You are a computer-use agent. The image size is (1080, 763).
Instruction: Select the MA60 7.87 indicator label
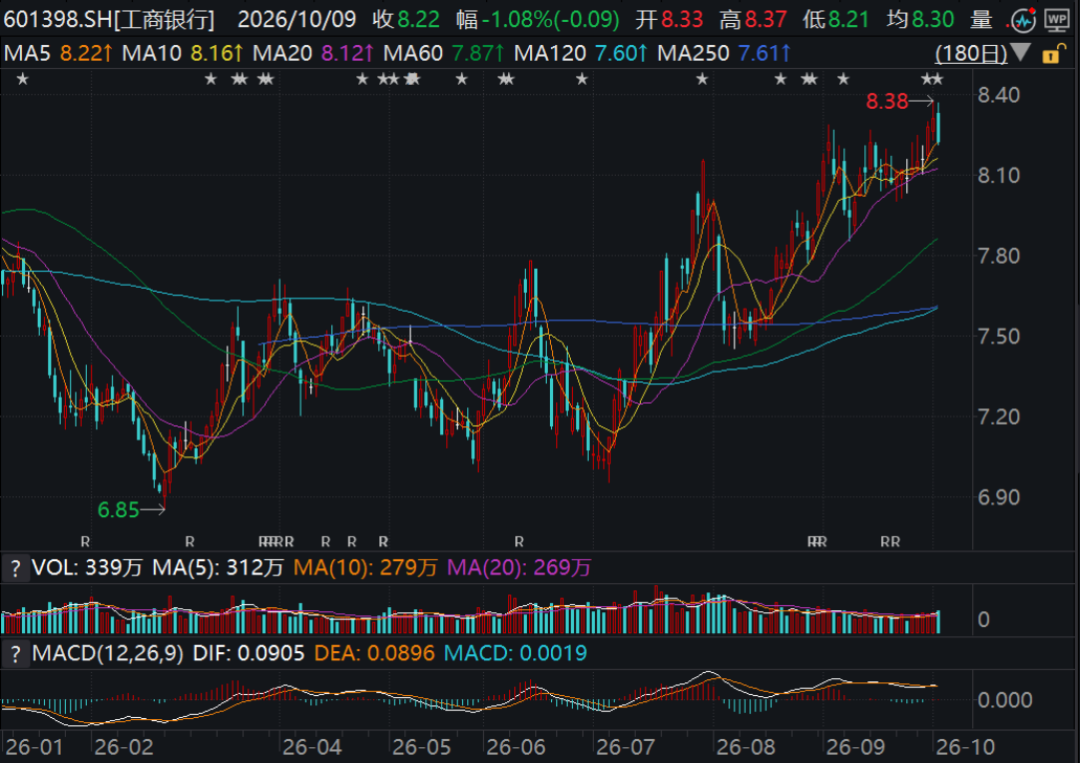click(444, 53)
